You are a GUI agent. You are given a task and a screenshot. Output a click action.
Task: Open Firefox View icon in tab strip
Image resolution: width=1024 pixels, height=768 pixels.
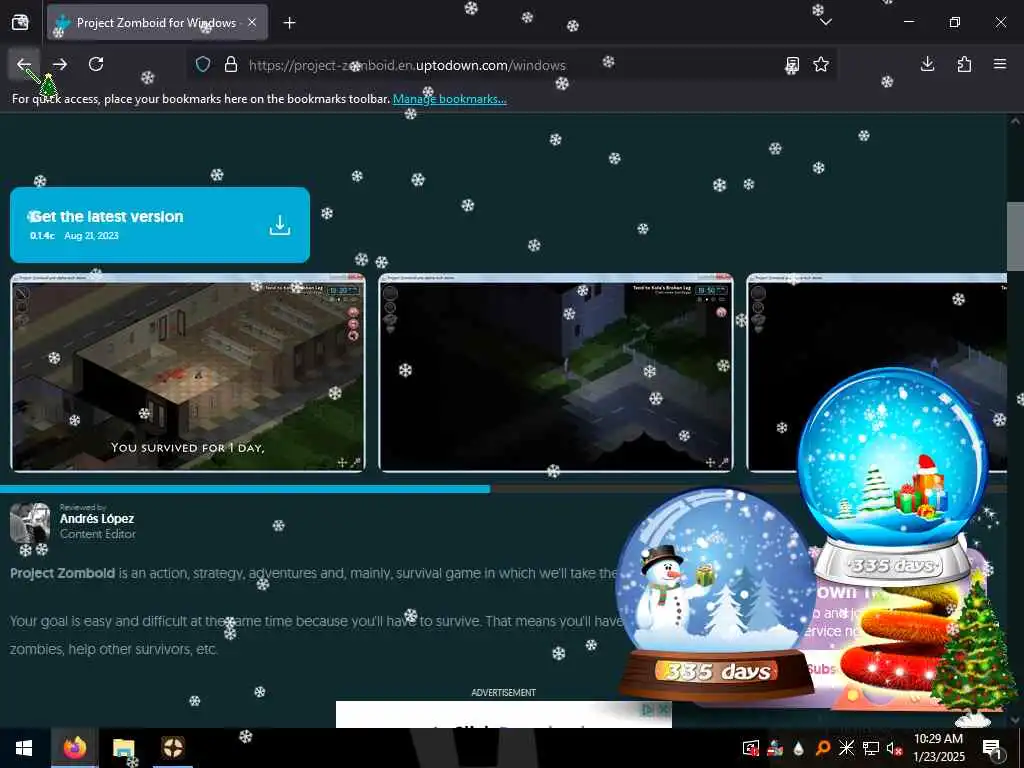[20, 22]
